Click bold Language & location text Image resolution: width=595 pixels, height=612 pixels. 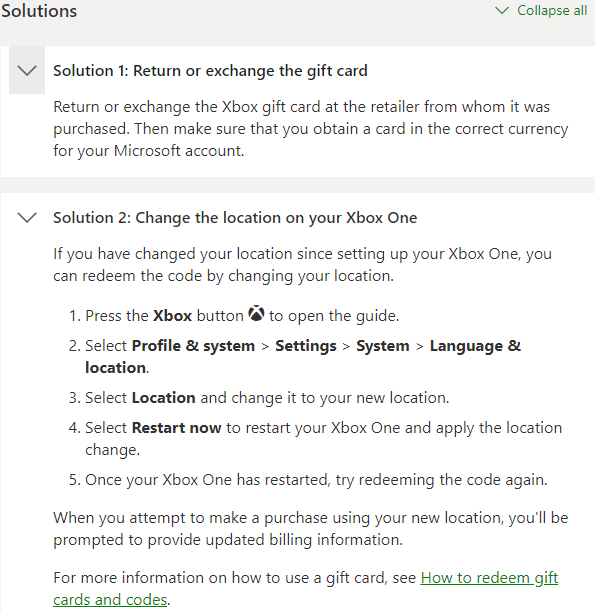(303, 357)
